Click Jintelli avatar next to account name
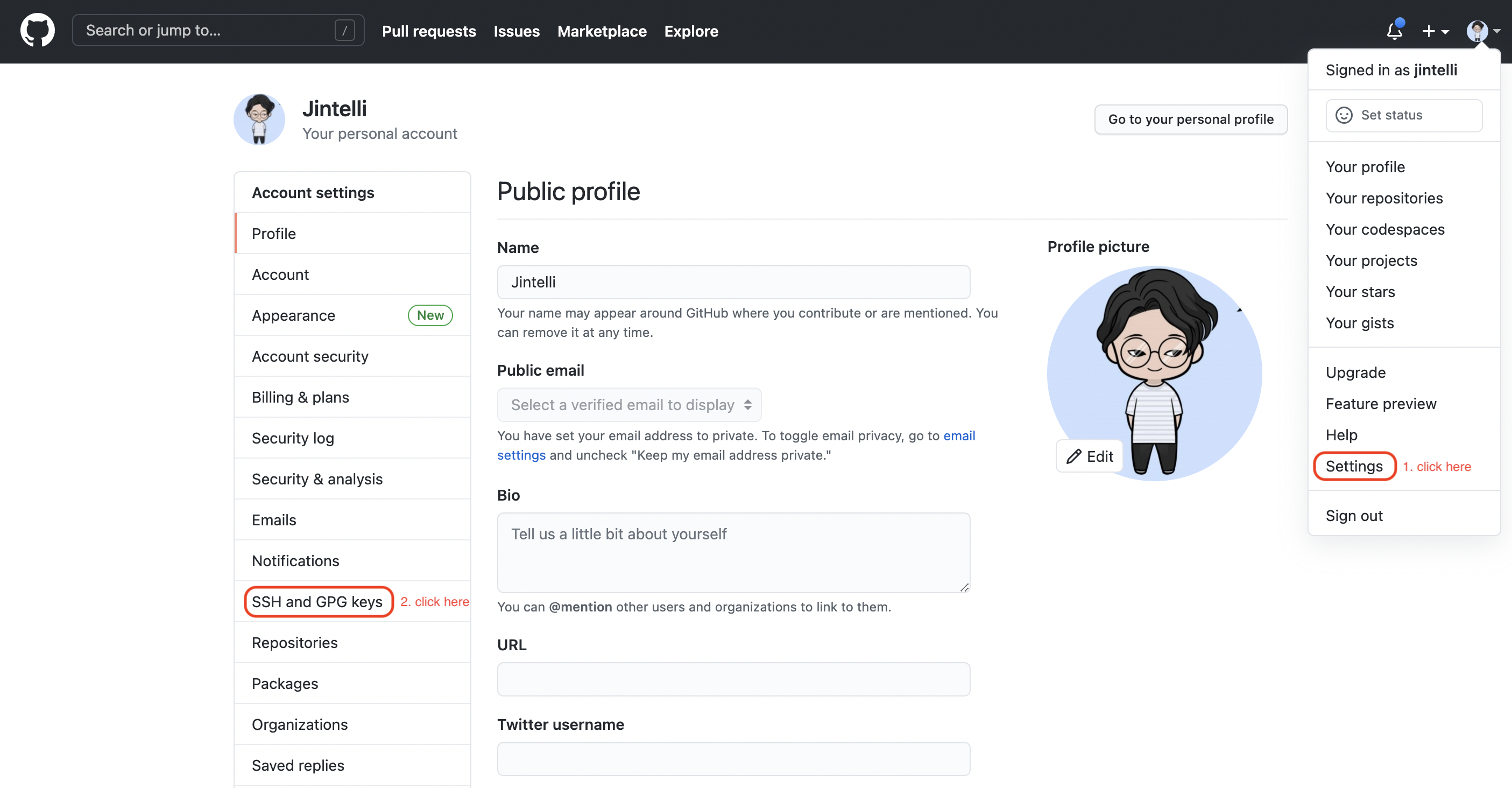This screenshot has height=788, width=1512. click(259, 119)
